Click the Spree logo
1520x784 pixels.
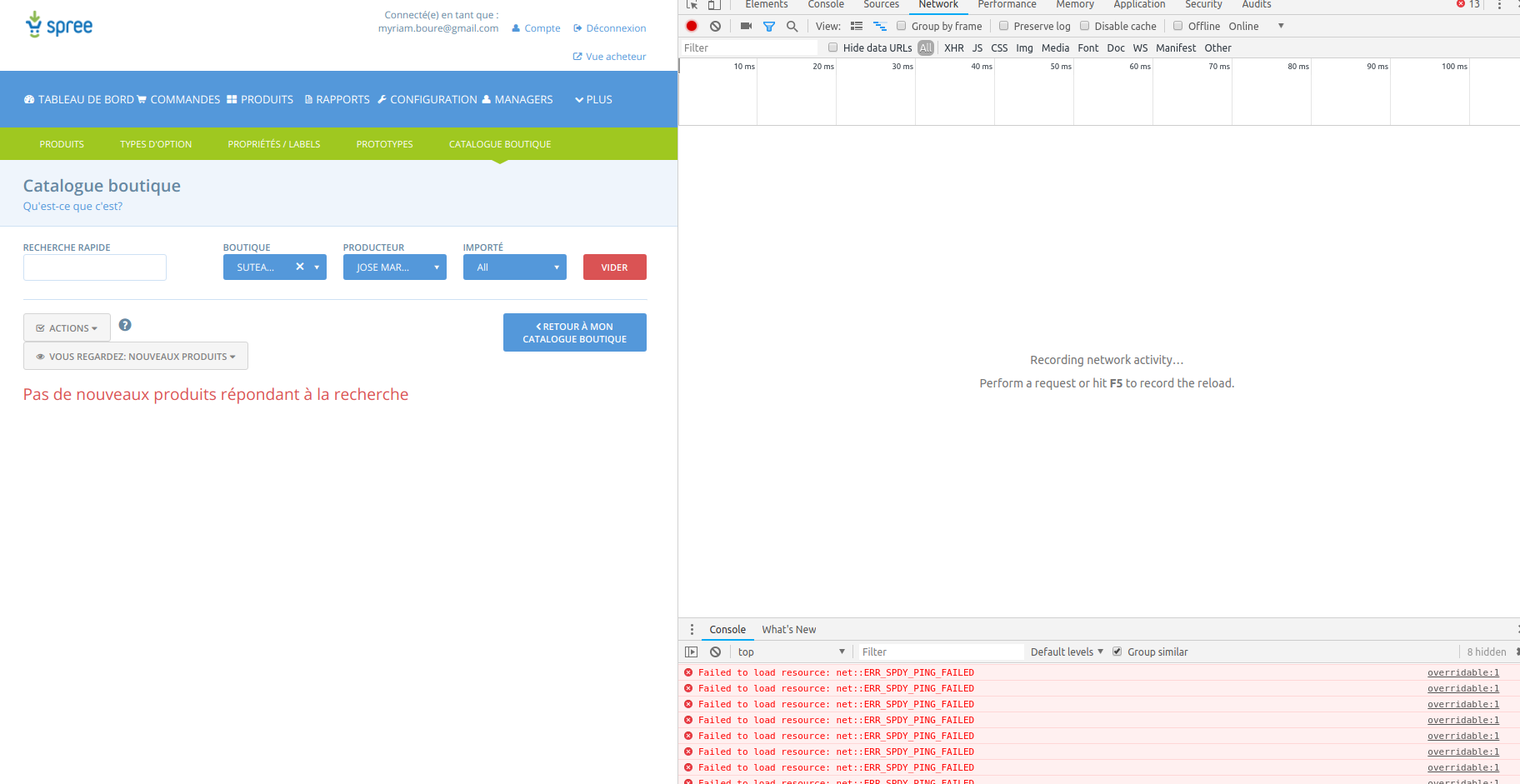[x=59, y=25]
